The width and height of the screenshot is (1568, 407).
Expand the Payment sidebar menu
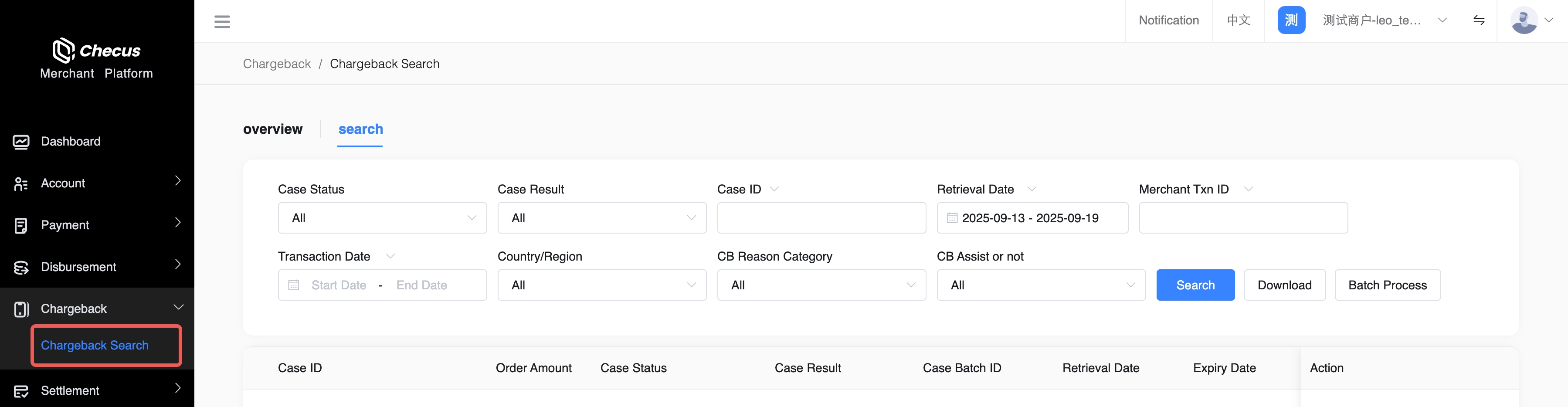point(97,225)
